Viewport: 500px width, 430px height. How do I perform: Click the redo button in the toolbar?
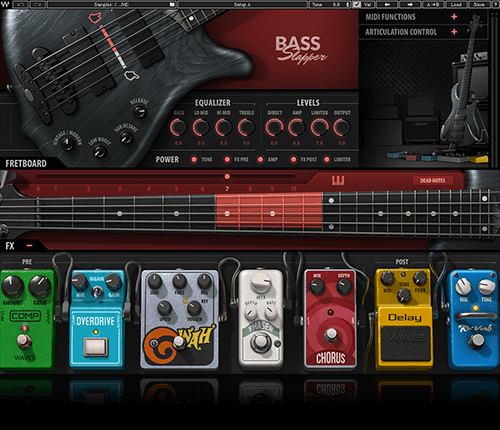point(38,4)
